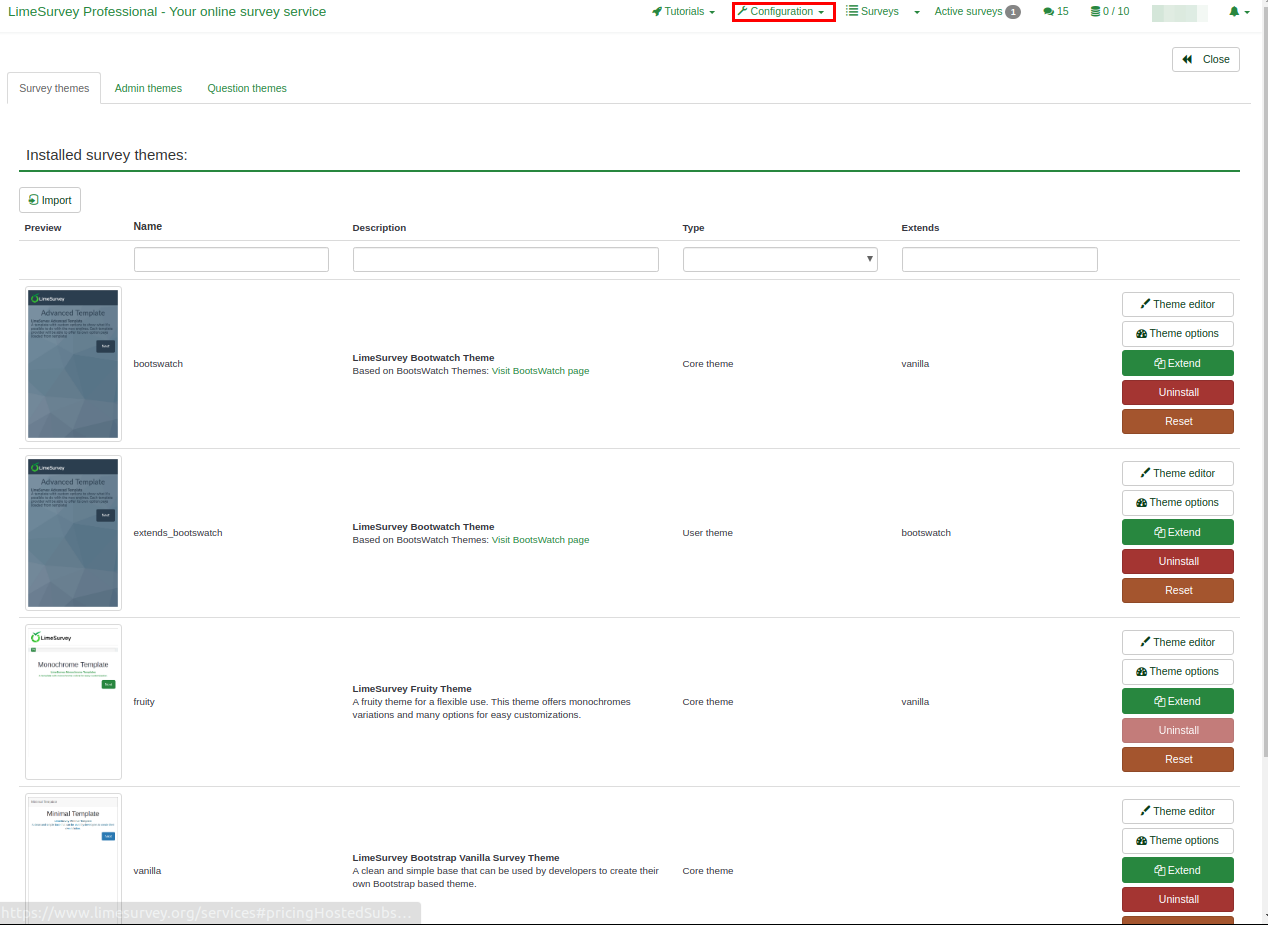This screenshot has width=1268, height=925.
Task: Click the comments icon showing 15
Action: [x=1048, y=12]
